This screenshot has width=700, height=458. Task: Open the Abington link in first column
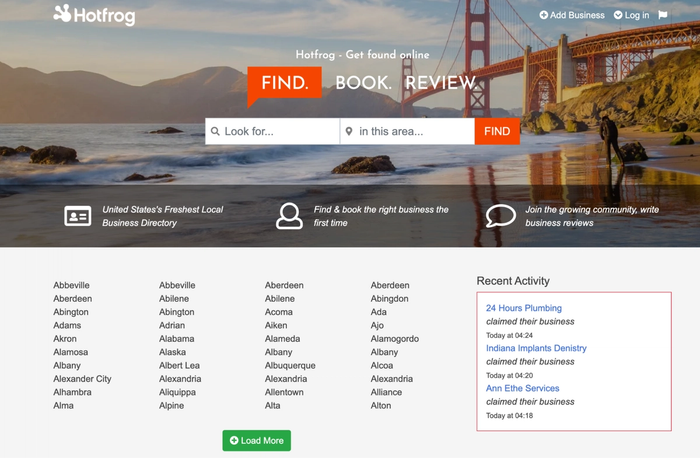pyautogui.click(x=71, y=312)
